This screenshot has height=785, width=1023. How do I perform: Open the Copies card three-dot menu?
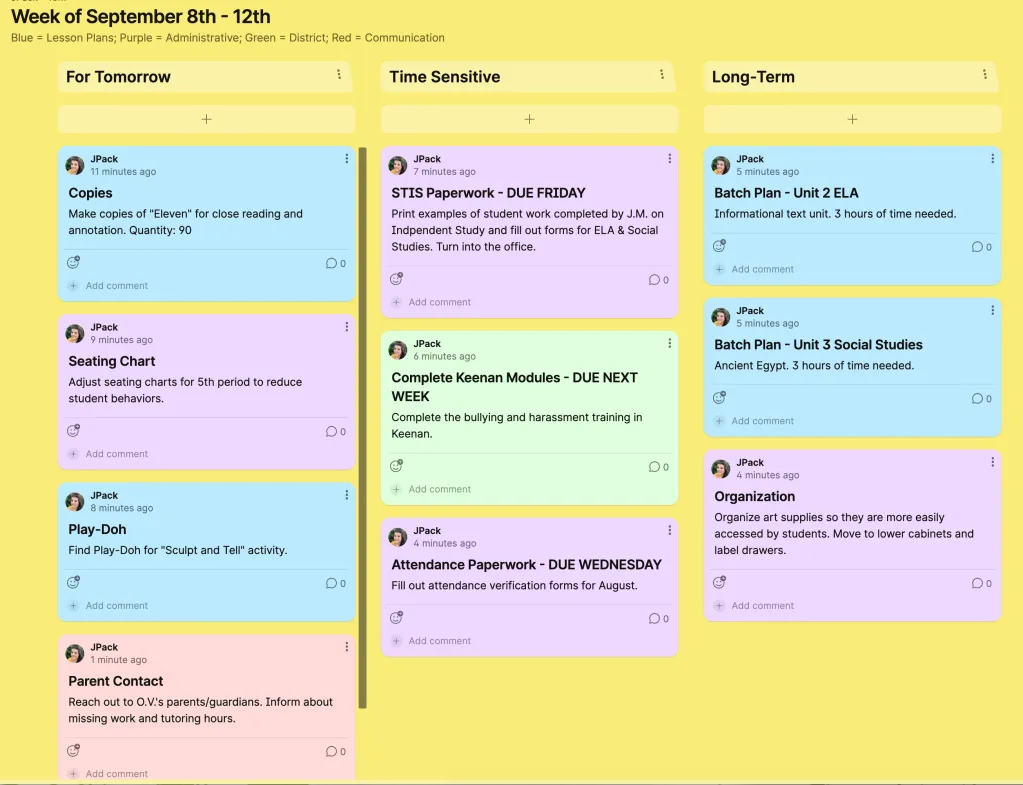coord(346,159)
